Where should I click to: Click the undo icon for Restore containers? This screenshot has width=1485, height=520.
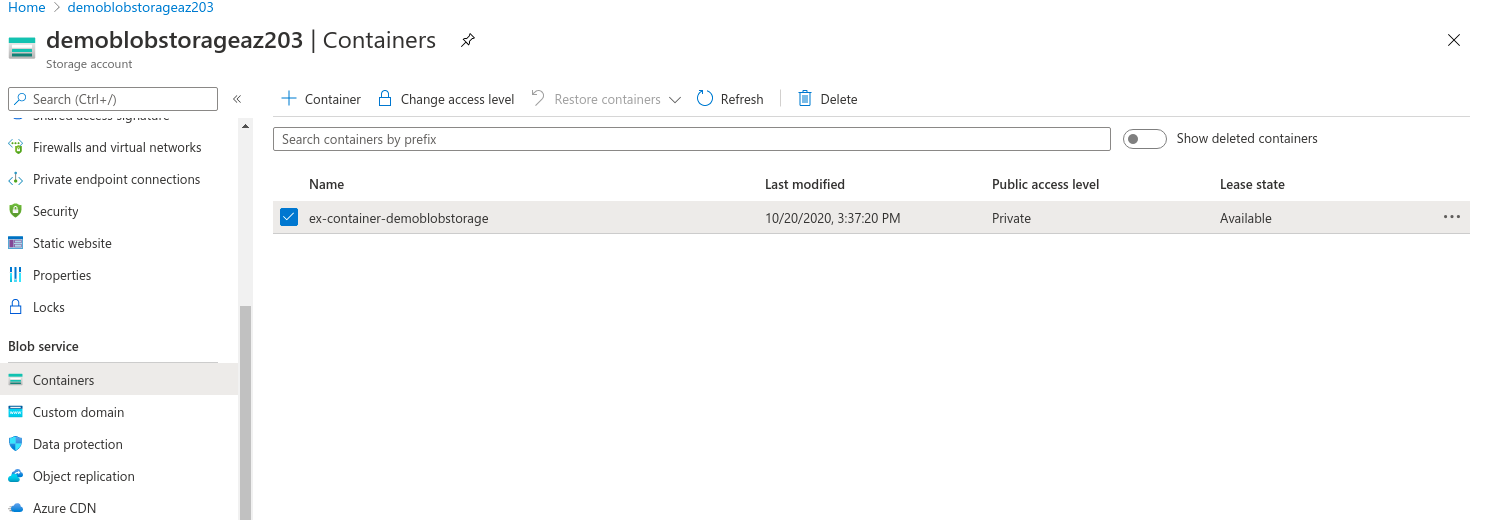538,97
